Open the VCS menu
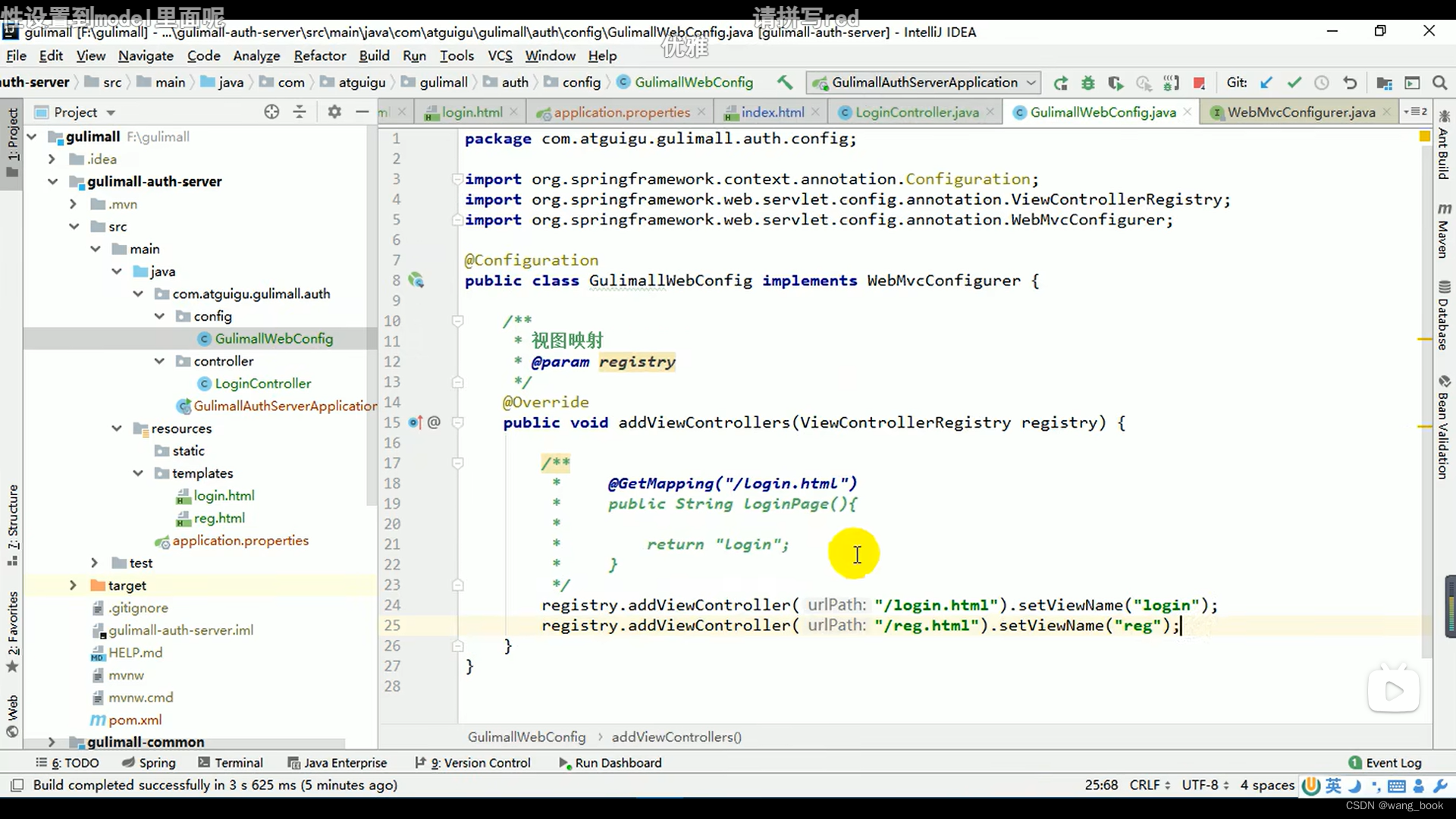This screenshot has width=1456, height=819. point(500,55)
